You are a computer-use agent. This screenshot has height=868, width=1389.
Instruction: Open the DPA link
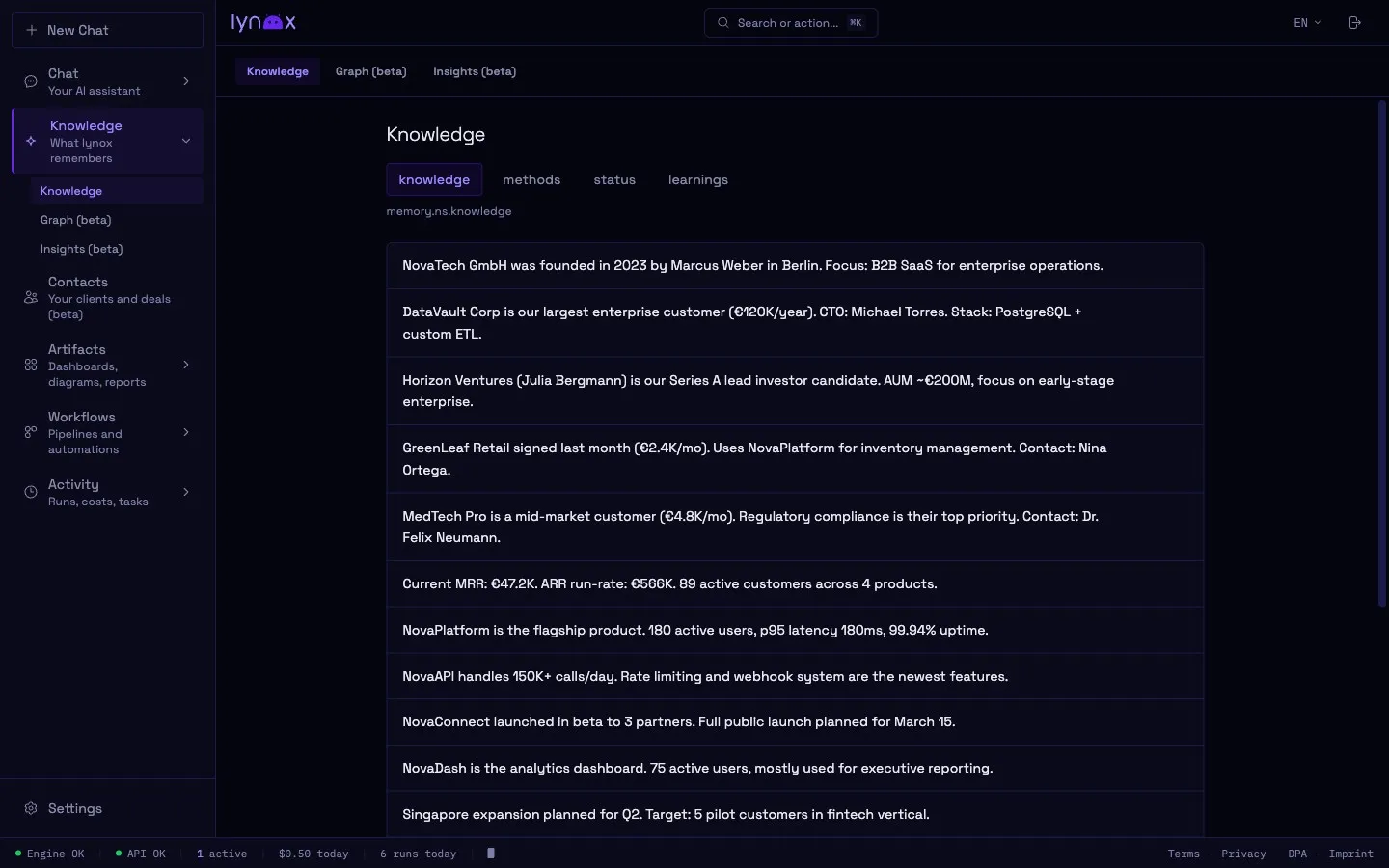point(1297,854)
